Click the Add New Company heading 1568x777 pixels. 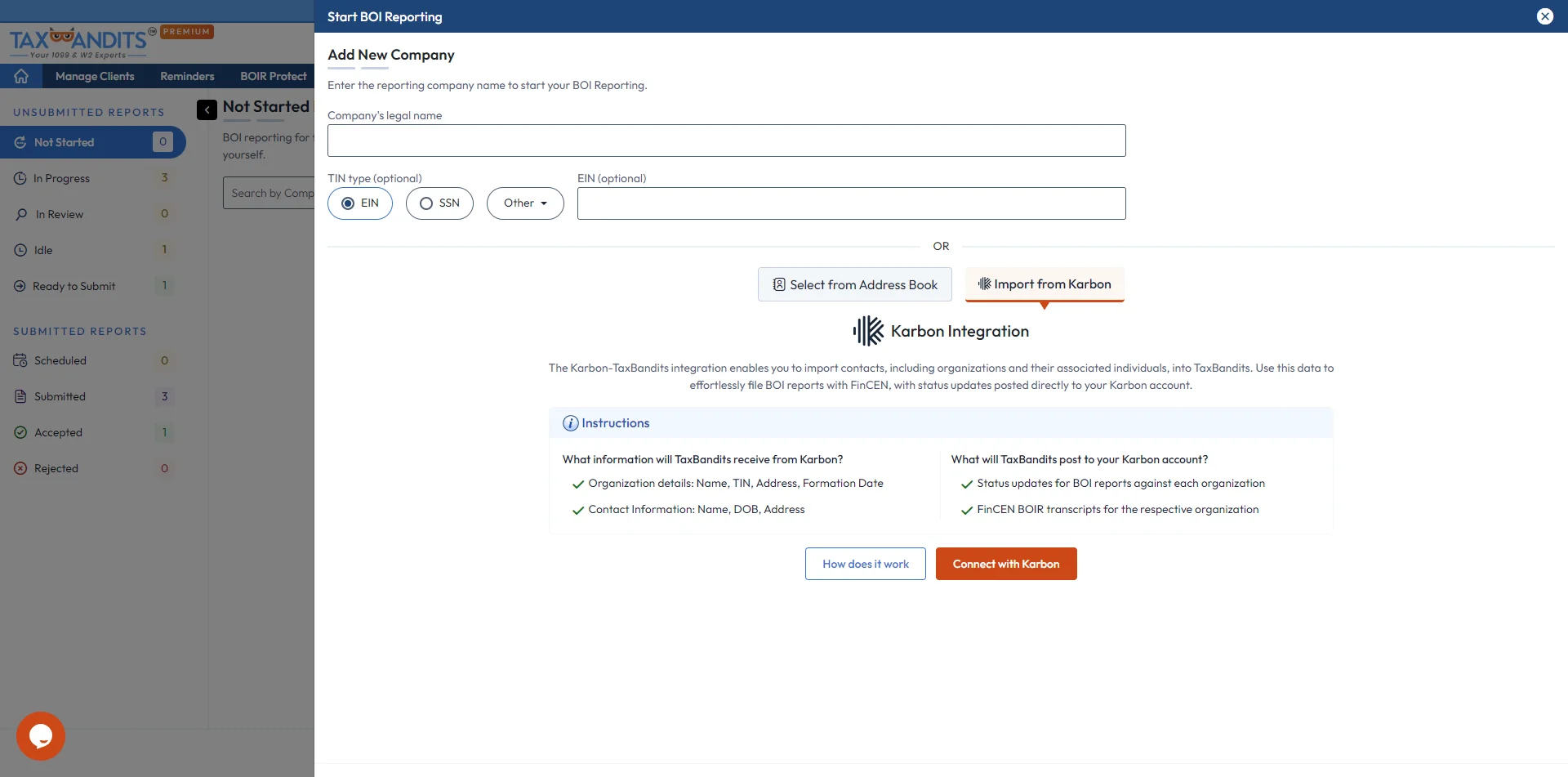pos(390,55)
